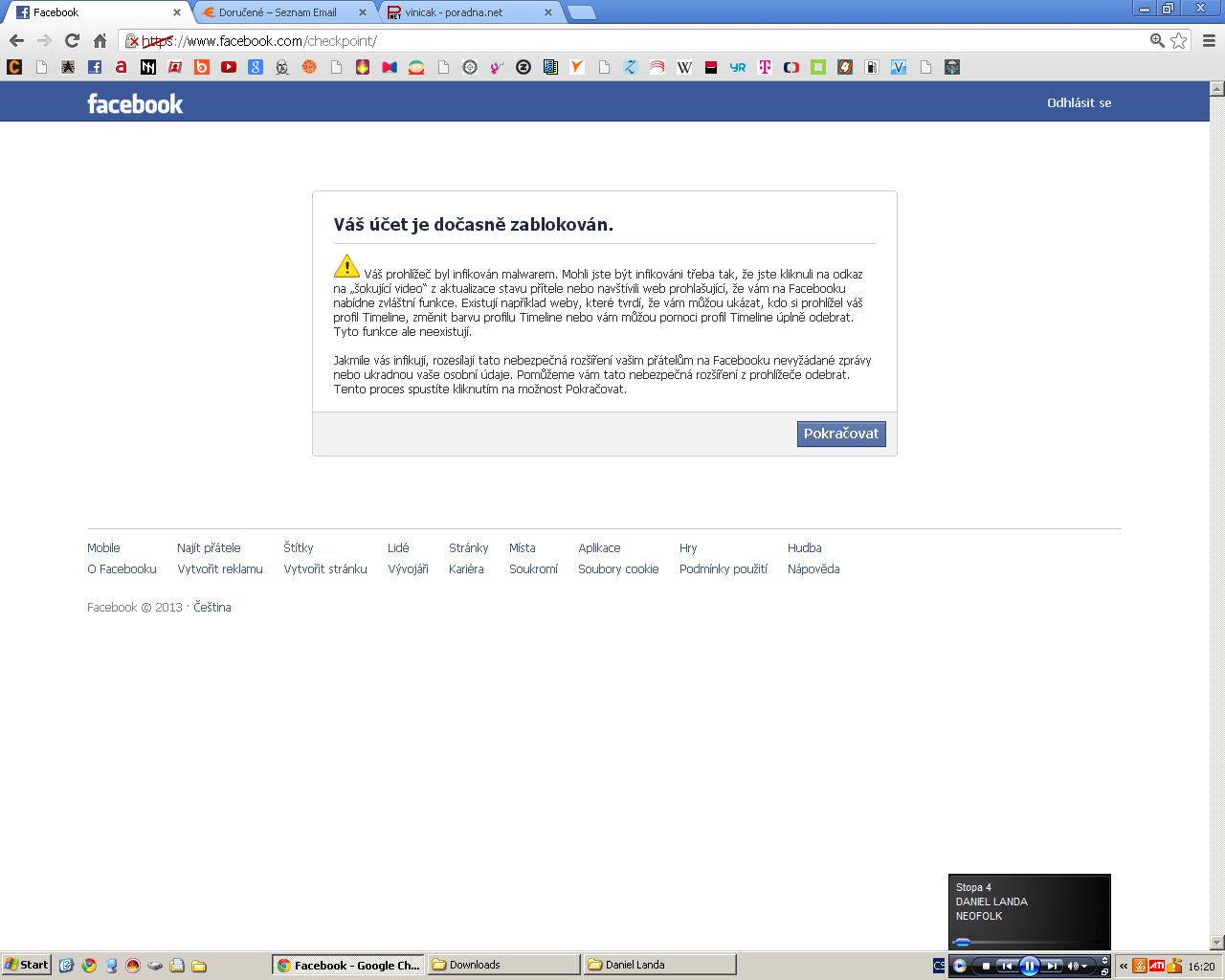The width and height of the screenshot is (1225, 980).
Task: Click the browser reload button
Action: pyautogui.click(x=72, y=40)
